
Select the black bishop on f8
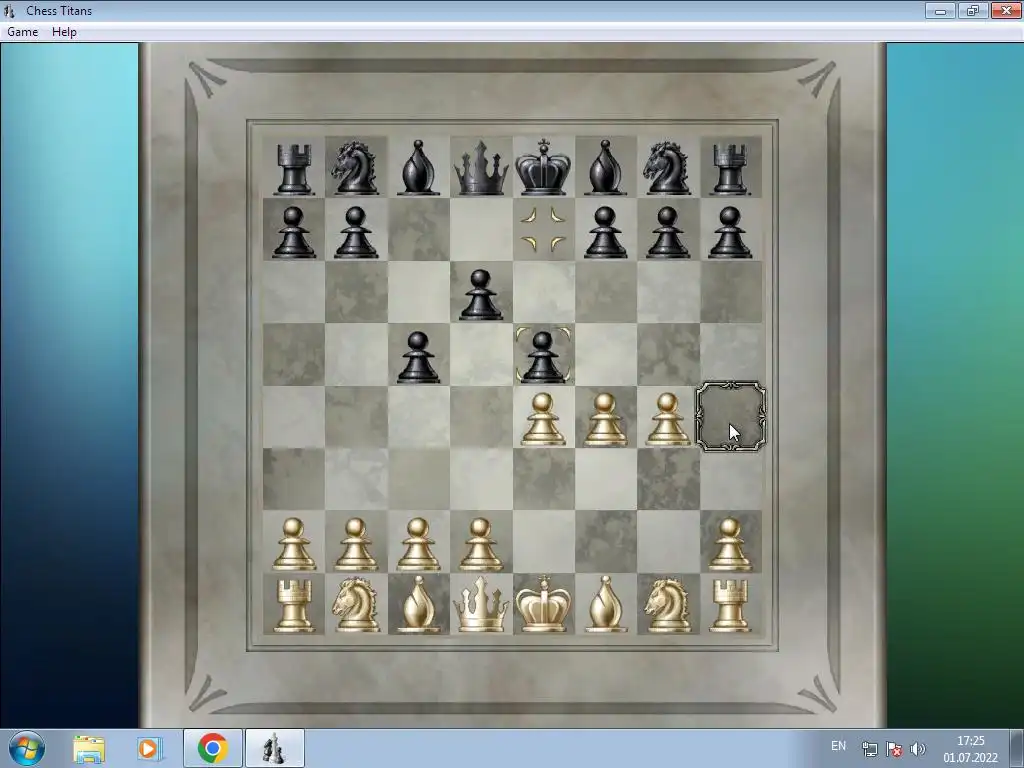[x=605, y=168]
